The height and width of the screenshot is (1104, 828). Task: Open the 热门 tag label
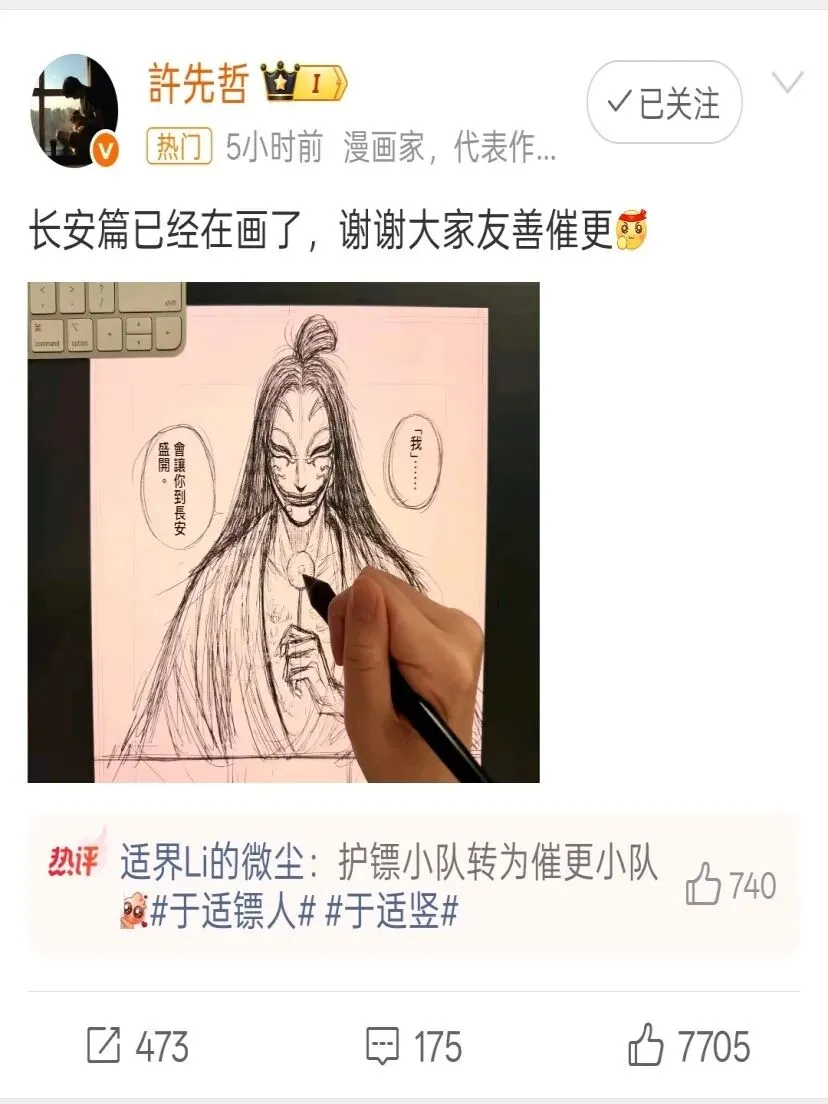tap(179, 148)
